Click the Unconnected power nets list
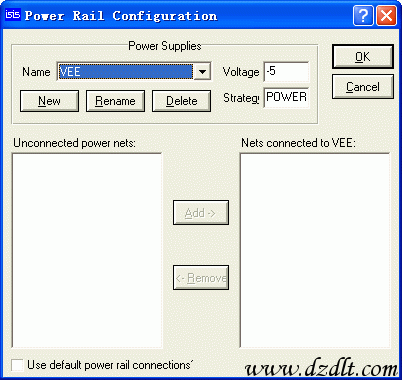This screenshot has width=402, height=380. pyautogui.click(x=87, y=250)
